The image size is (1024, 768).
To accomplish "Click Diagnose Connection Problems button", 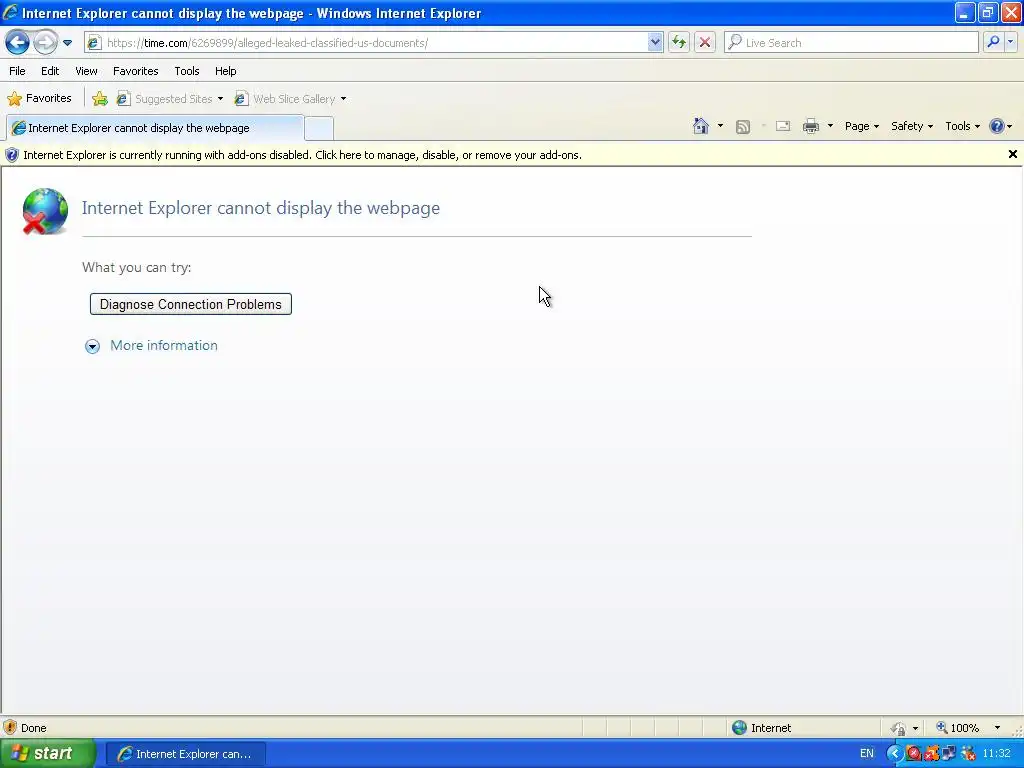I will pos(191,304).
